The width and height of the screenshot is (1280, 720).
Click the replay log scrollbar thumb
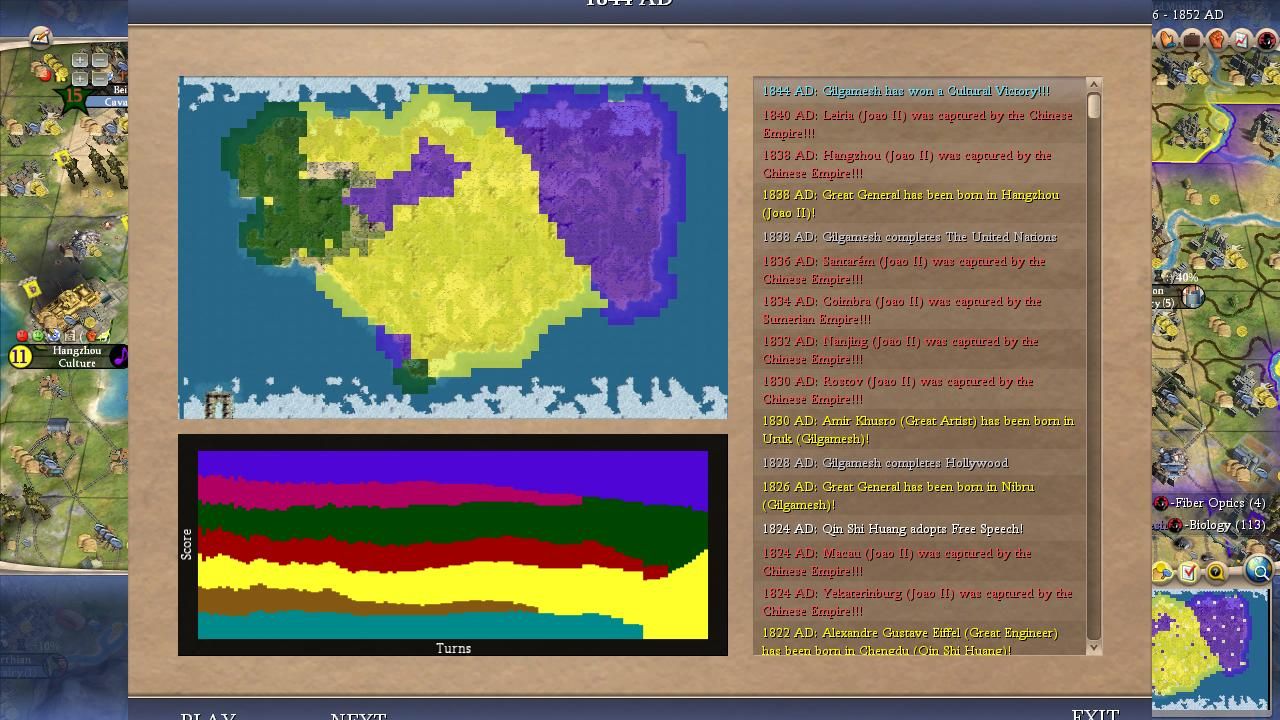tap(1093, 106)
